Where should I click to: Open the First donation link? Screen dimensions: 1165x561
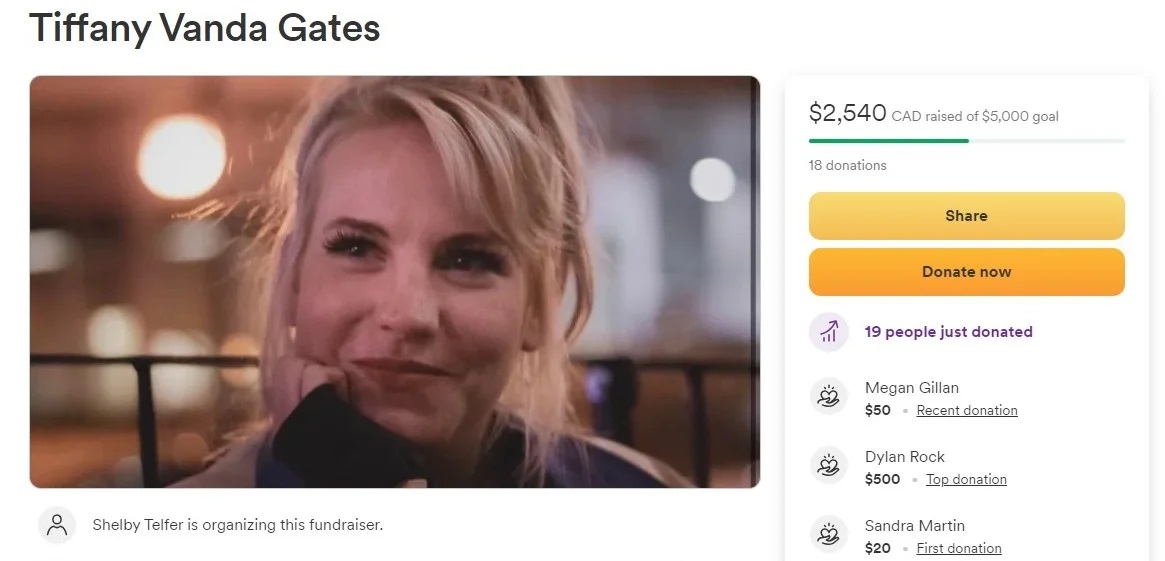(x=958, y=548)
